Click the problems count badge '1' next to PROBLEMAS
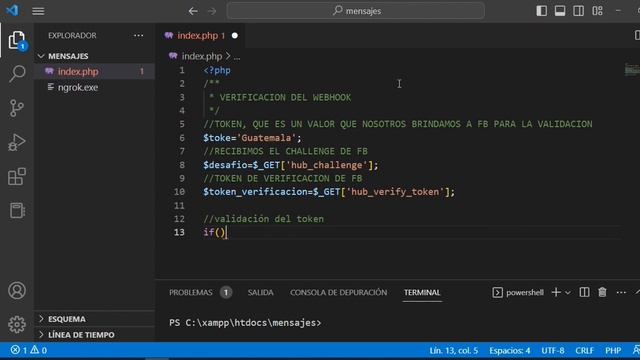Screen dimensions: 640x360 226,292
